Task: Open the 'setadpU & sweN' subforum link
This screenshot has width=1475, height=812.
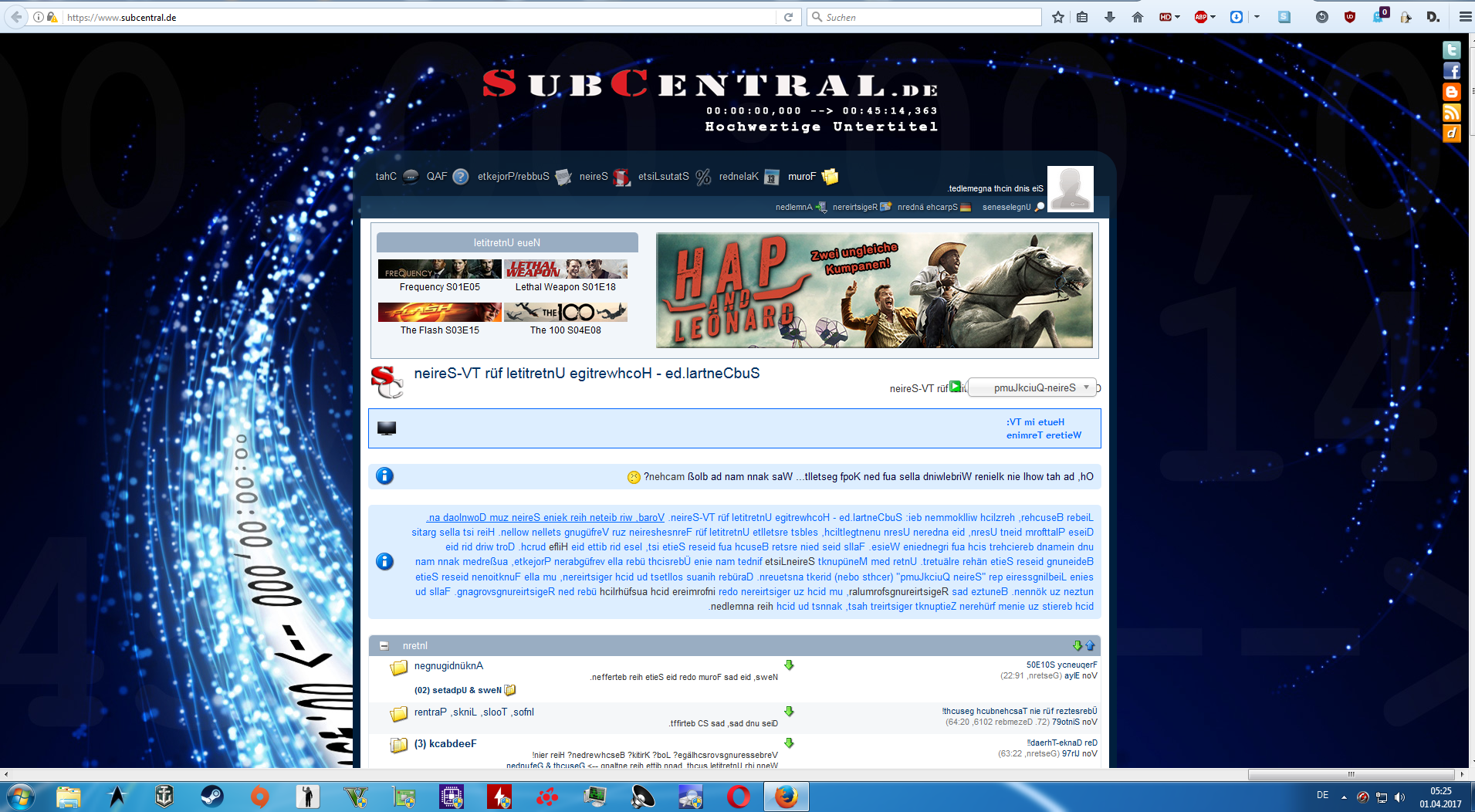Action: click(458, 690)
